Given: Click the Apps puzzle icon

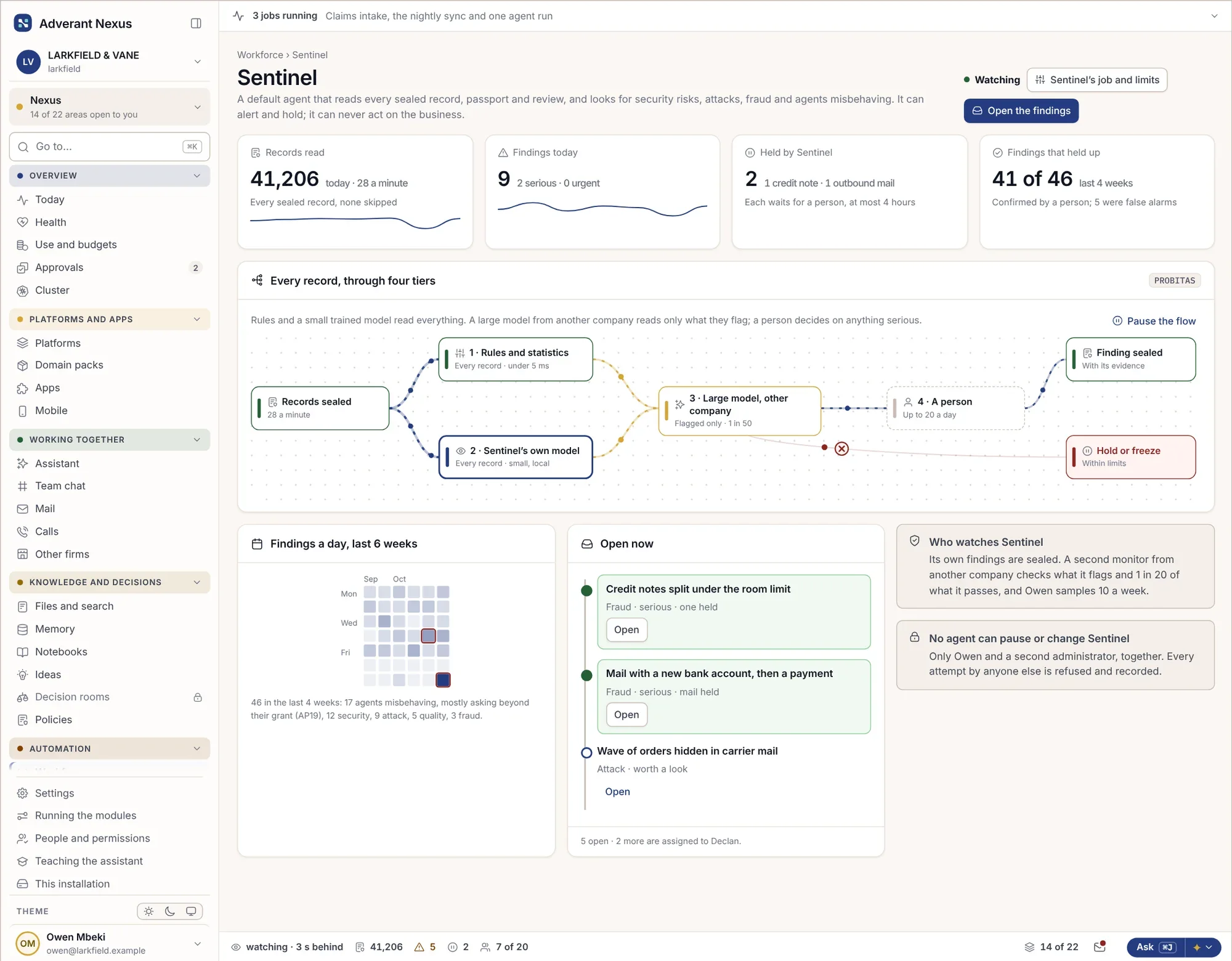Looking at the screenshot, I should [x=23, y=388].
